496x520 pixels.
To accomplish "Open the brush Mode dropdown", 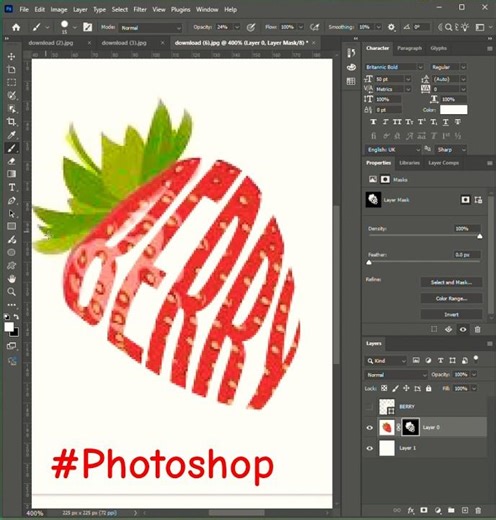I will coord(151,28).
